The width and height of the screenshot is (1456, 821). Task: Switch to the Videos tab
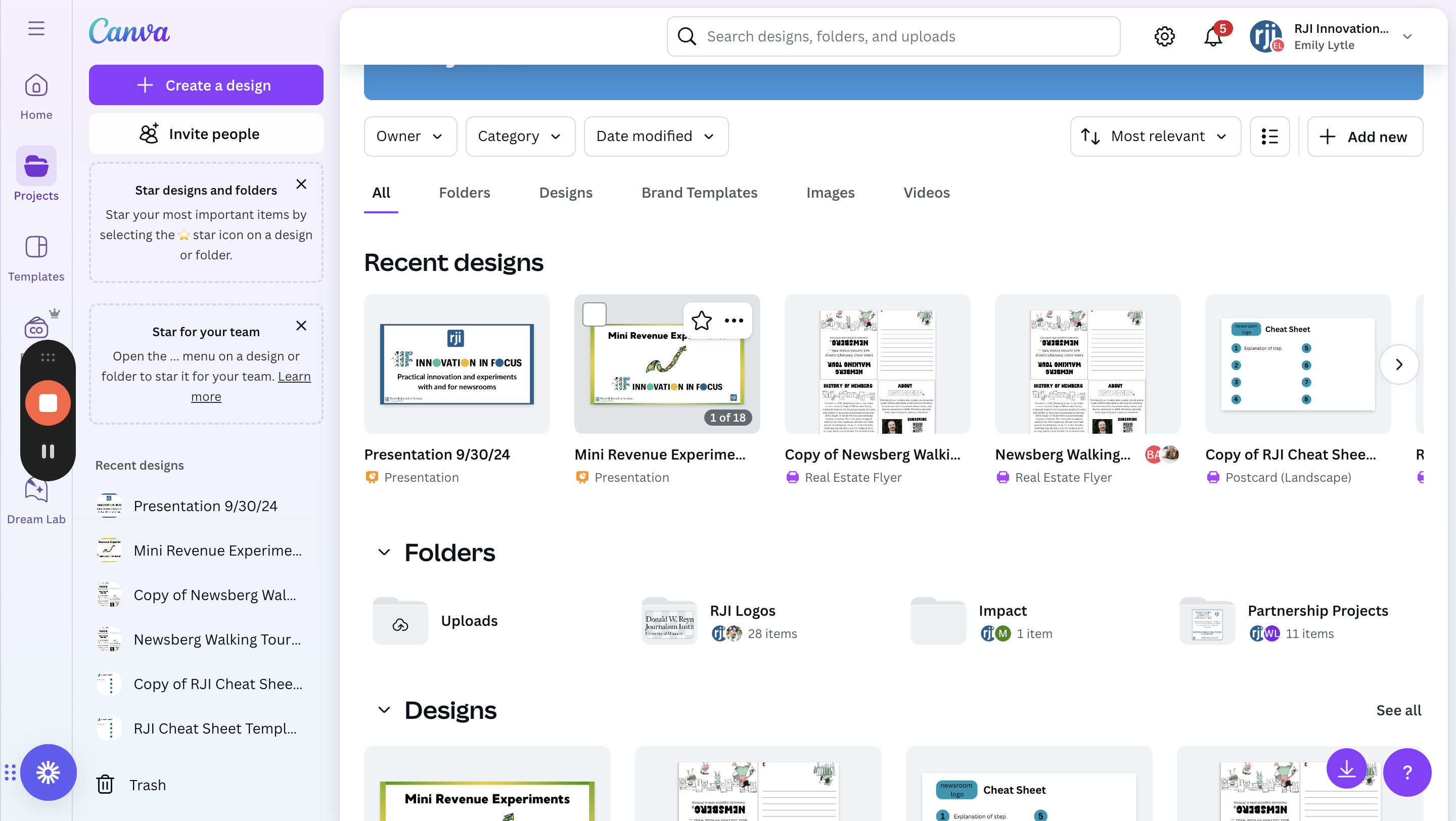(x=926, y=193)
